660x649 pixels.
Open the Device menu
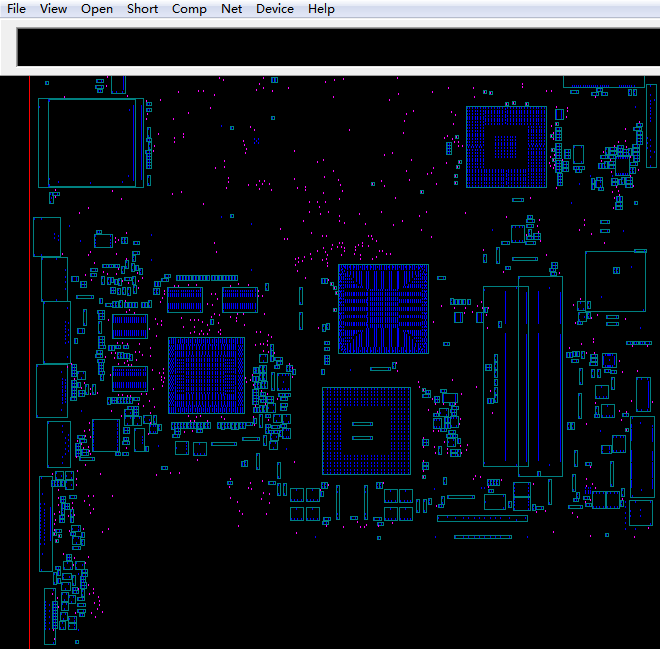click(274, 8)
